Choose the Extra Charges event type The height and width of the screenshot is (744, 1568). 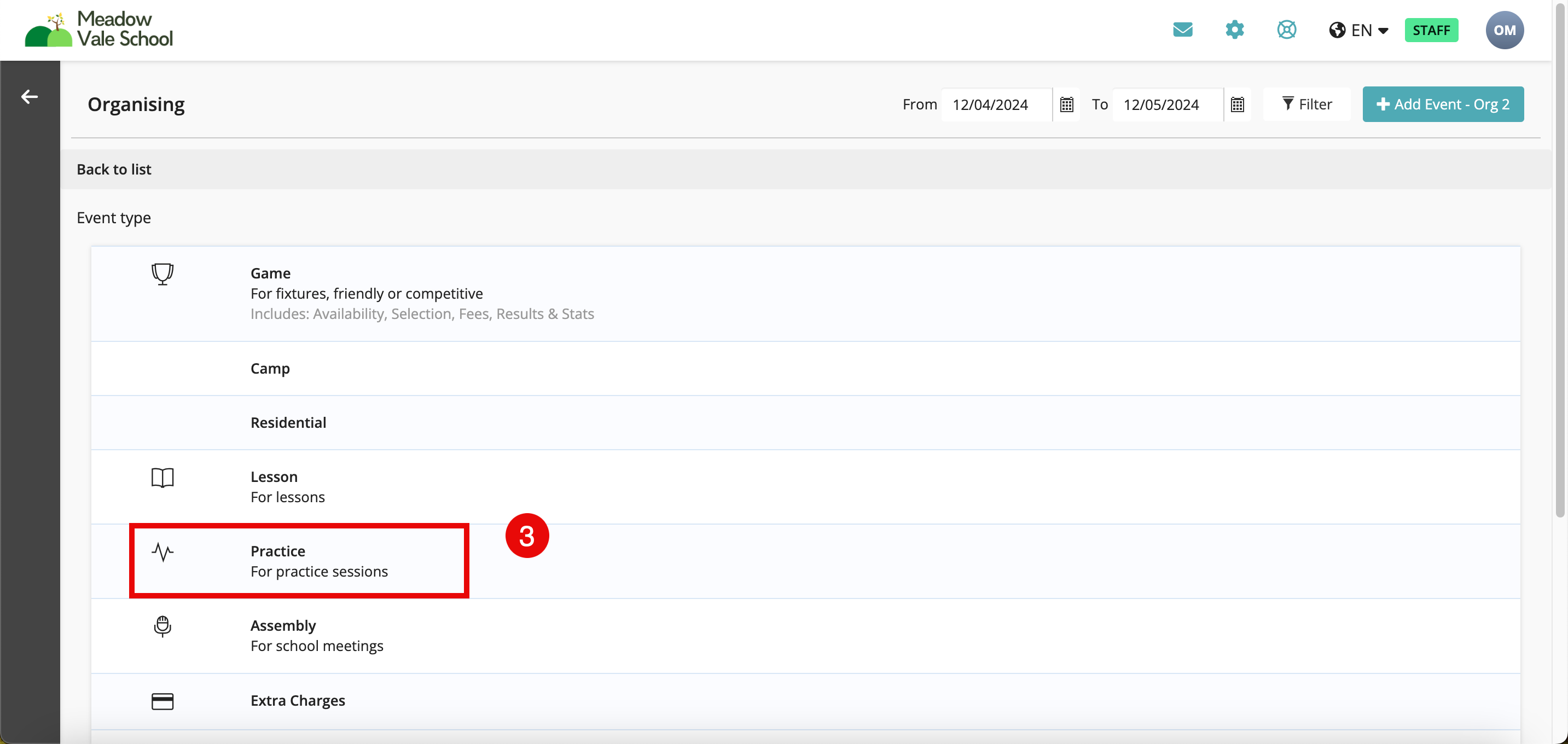tap(805, 701)
